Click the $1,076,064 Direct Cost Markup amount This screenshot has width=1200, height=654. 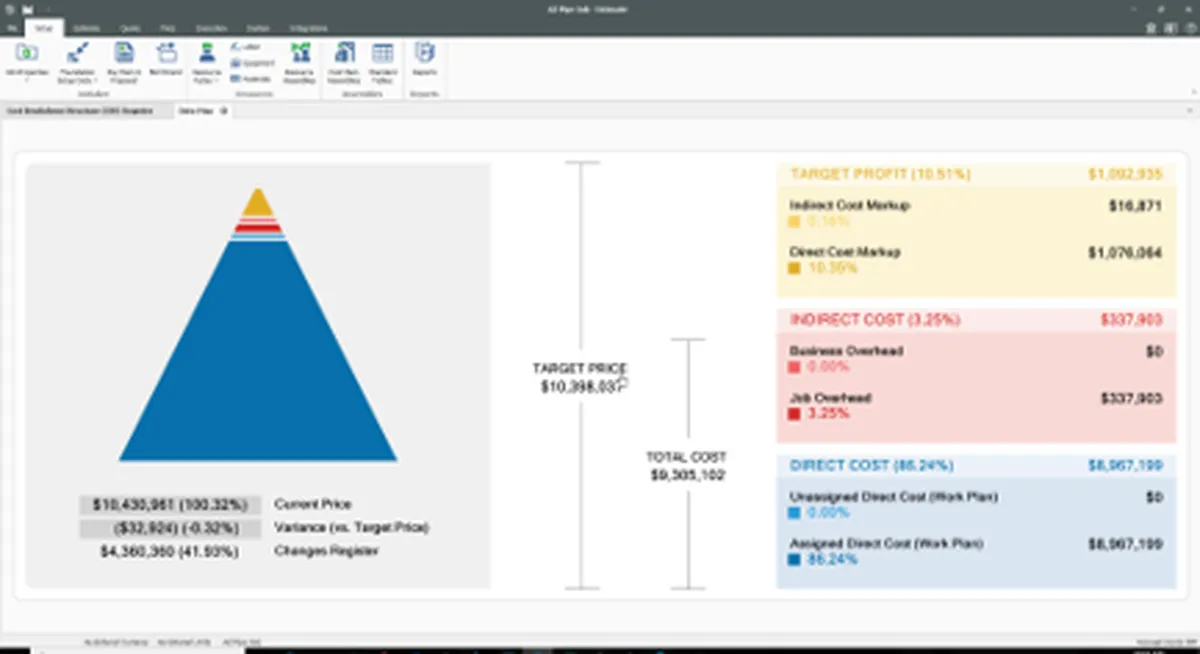[x=1125, y=253]
